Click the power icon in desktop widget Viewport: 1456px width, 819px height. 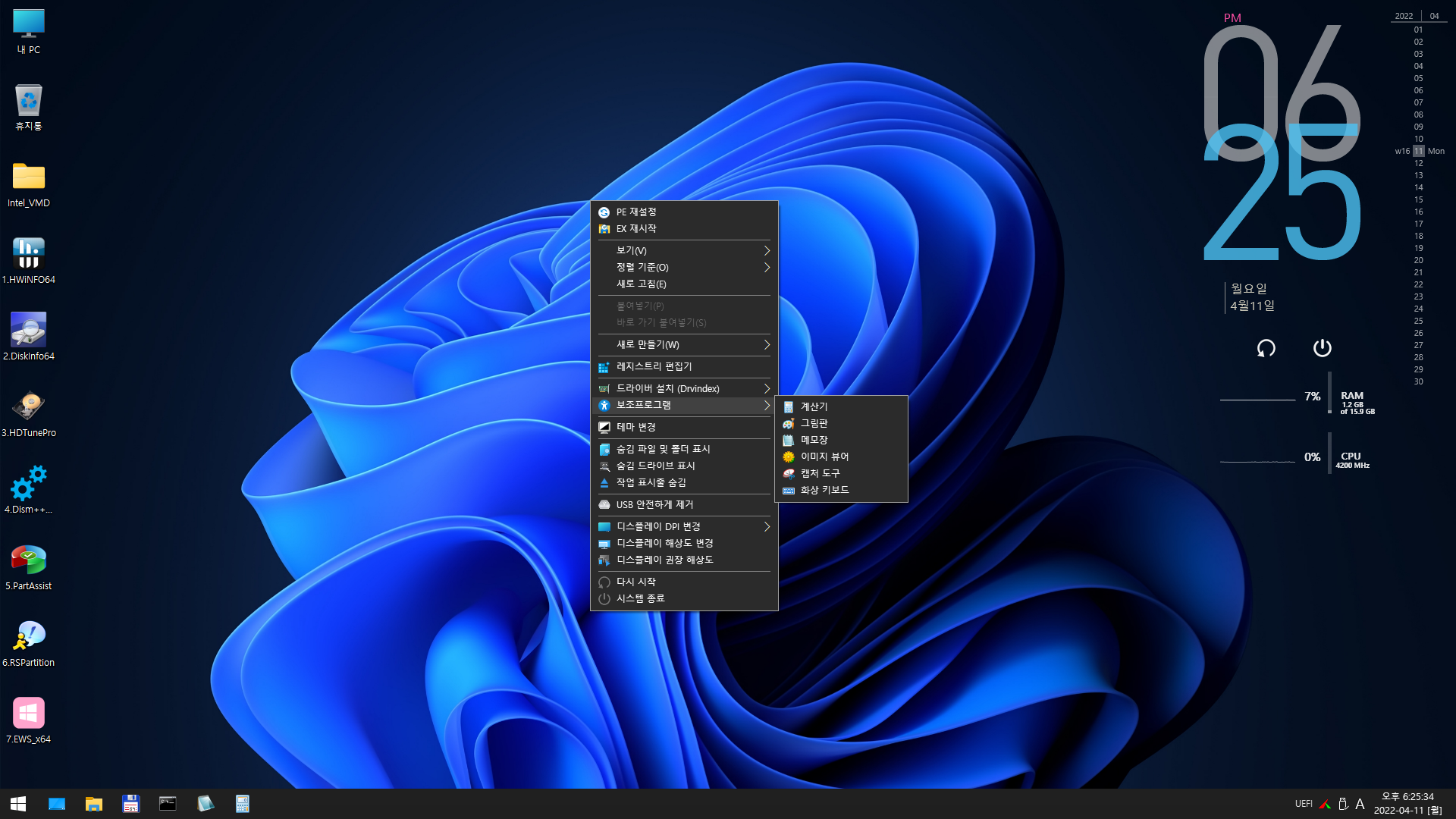tap(1323, 348)
